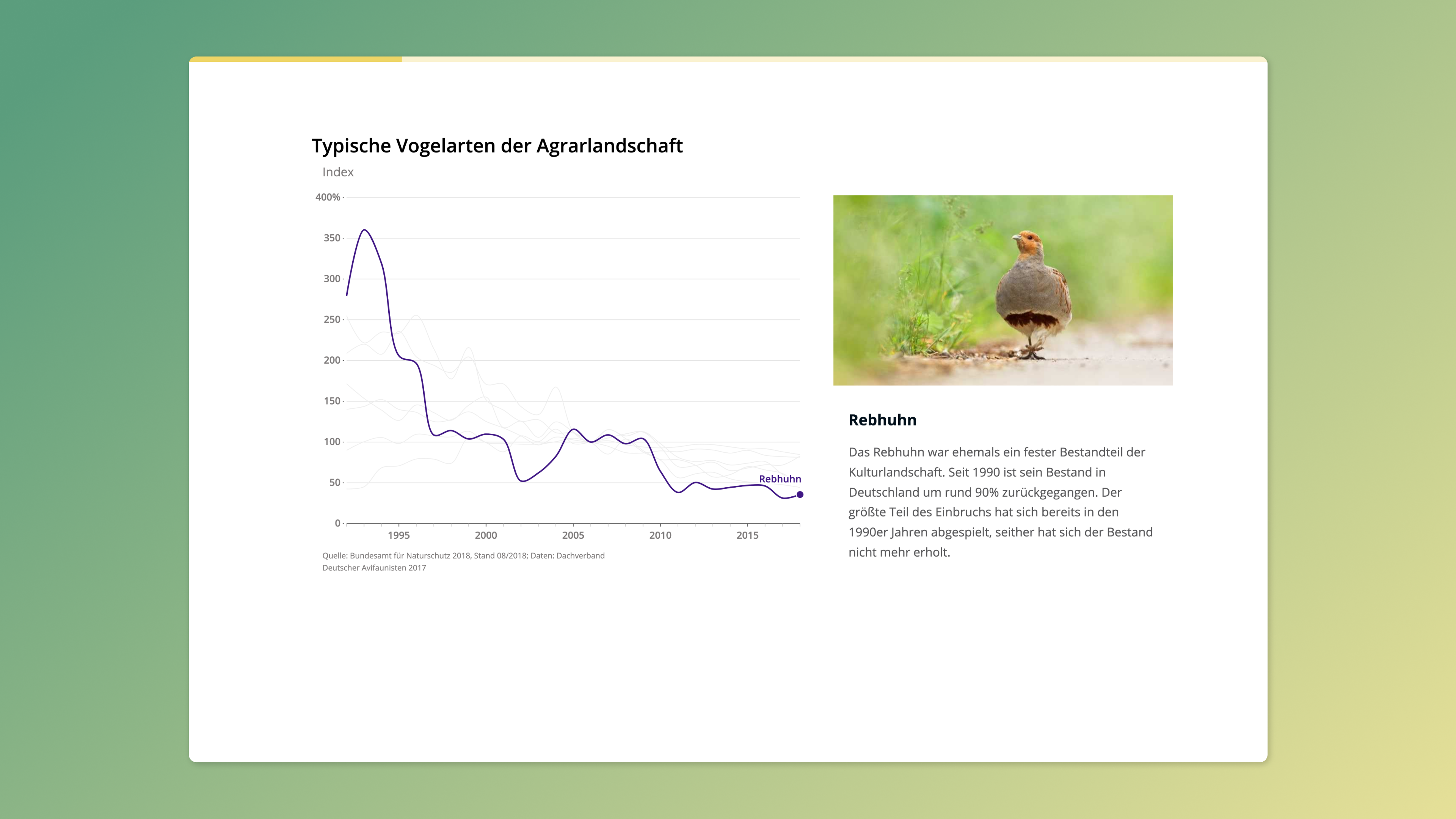Click the 0 y-axis label

tap(337, 523)
